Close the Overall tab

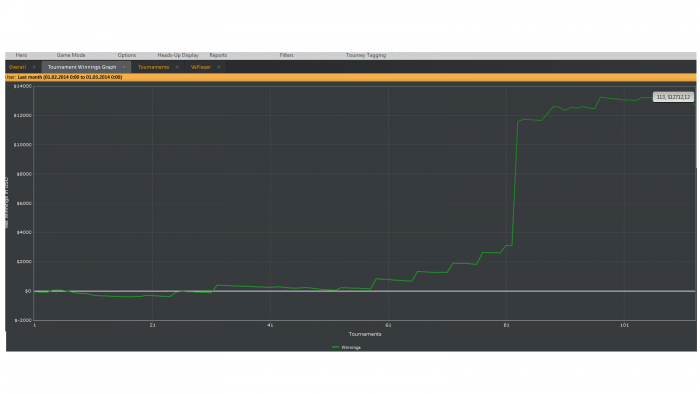coord(34,67)
